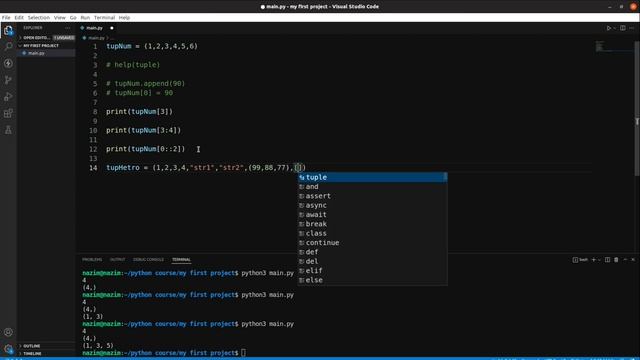Image resolution: width=640 pixels, height=360 pixels.
Task: Open the Extensions view
Action: click(x=8, y=113)
